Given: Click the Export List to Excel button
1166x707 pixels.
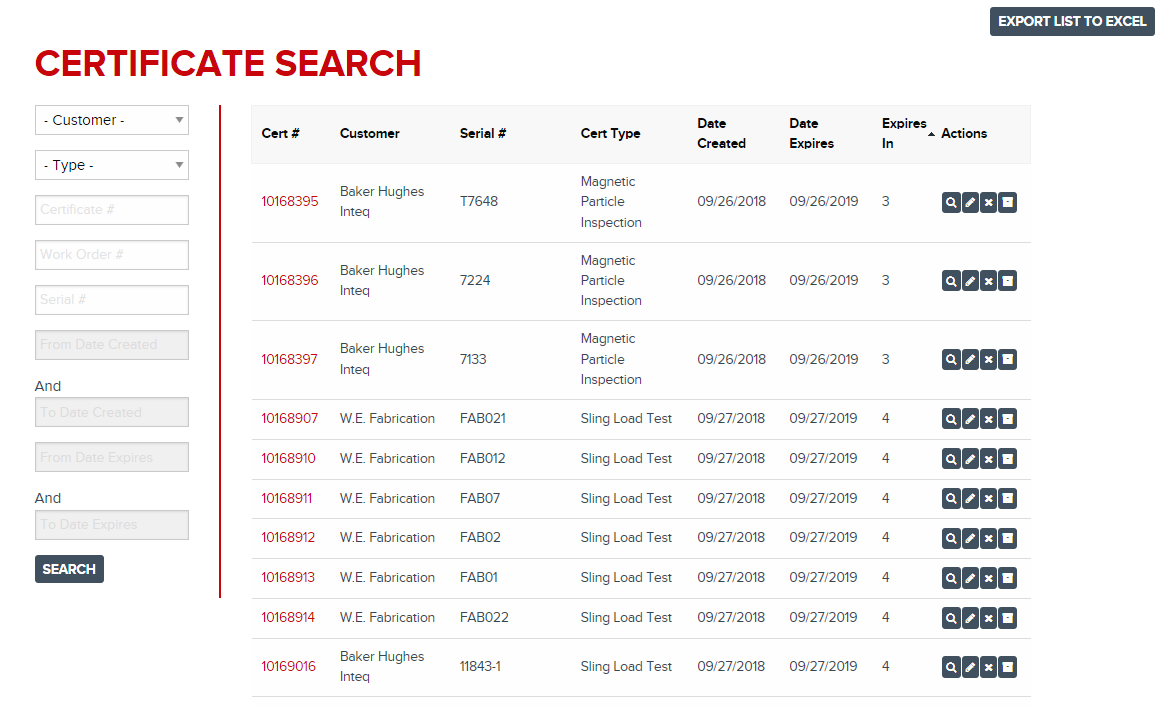Looking at the screenshot, I should click(1072, 22).
